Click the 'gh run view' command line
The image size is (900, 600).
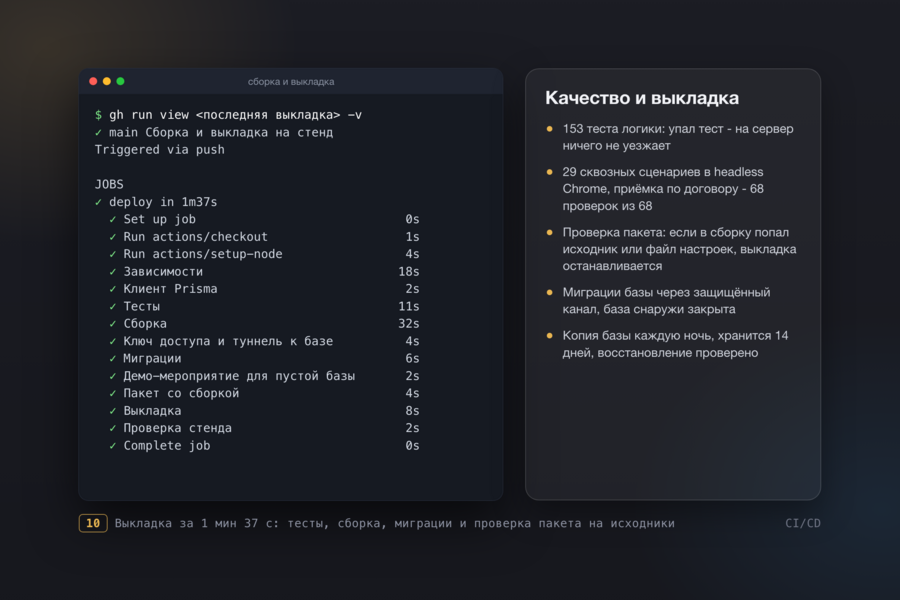[228, 115]
